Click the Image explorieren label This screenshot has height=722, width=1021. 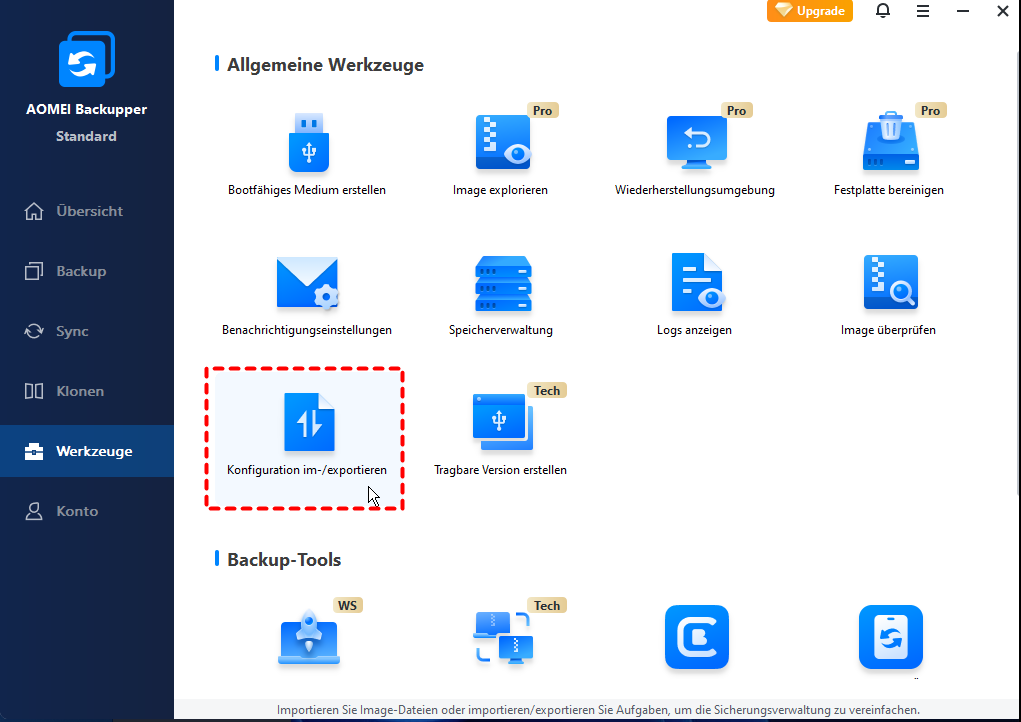(500, 190)
